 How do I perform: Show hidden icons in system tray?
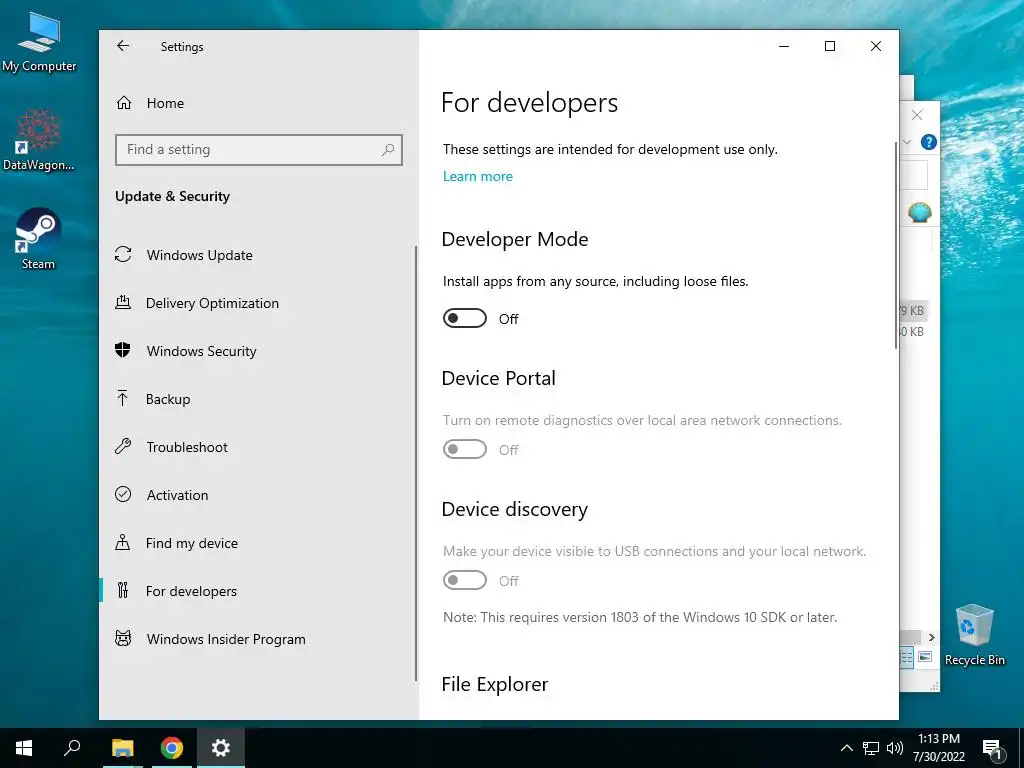(x=846, y=748)
